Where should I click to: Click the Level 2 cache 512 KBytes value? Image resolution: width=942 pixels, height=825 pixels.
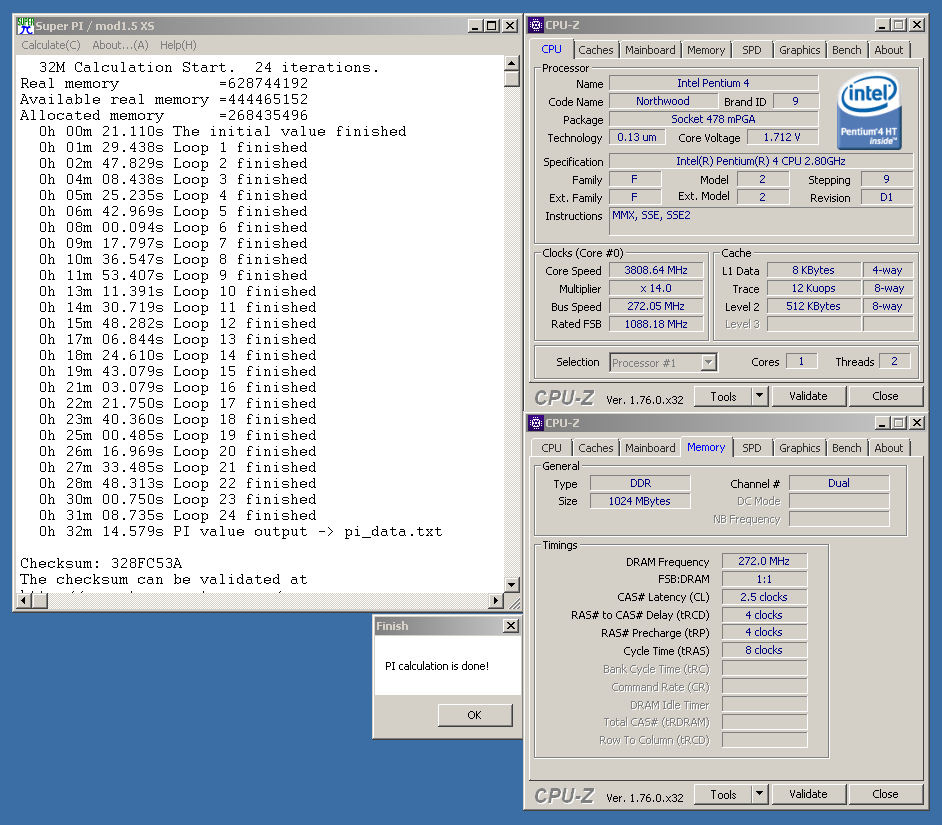coord(813,306)
